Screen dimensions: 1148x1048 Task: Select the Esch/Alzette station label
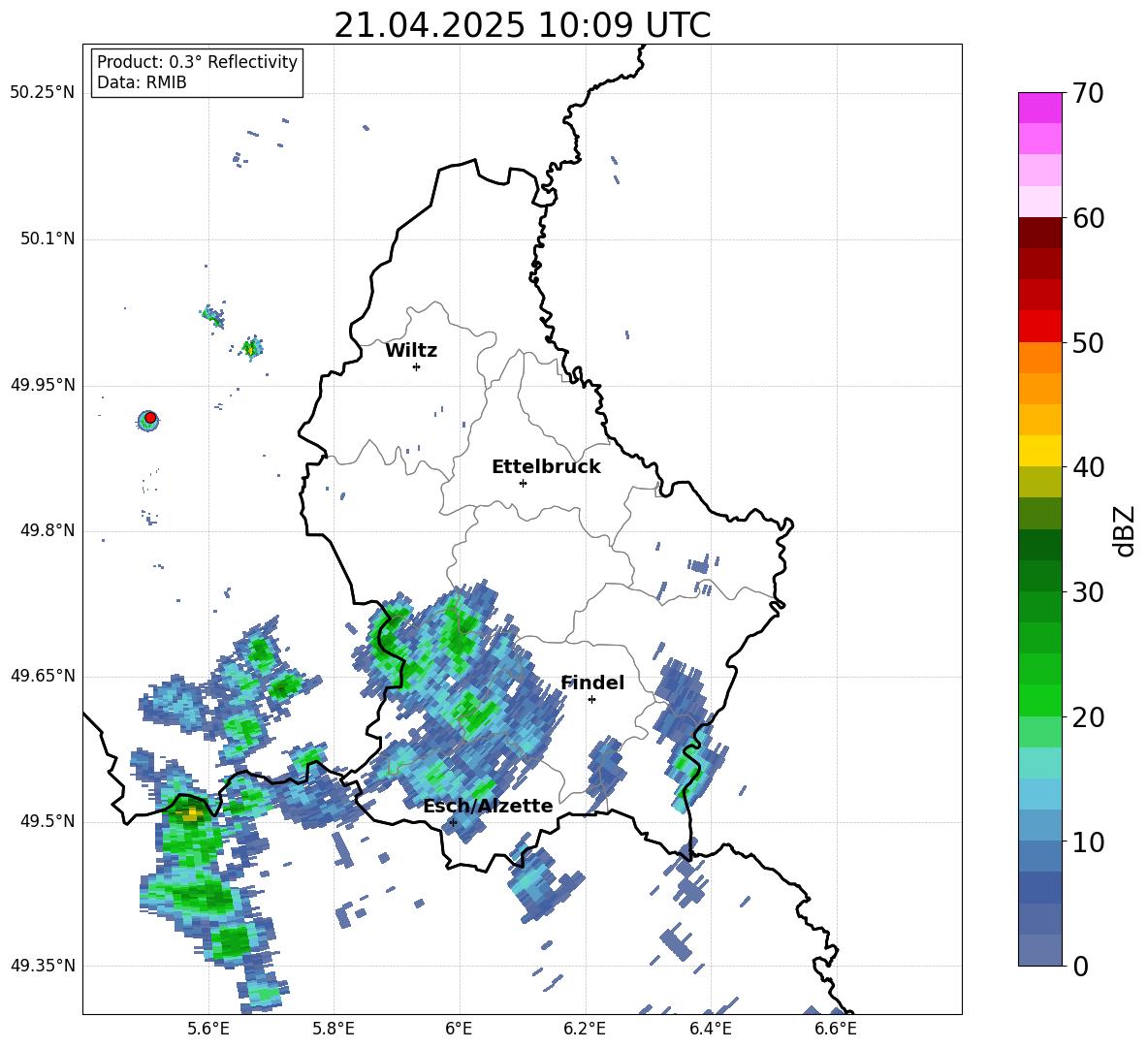[488, 806]
